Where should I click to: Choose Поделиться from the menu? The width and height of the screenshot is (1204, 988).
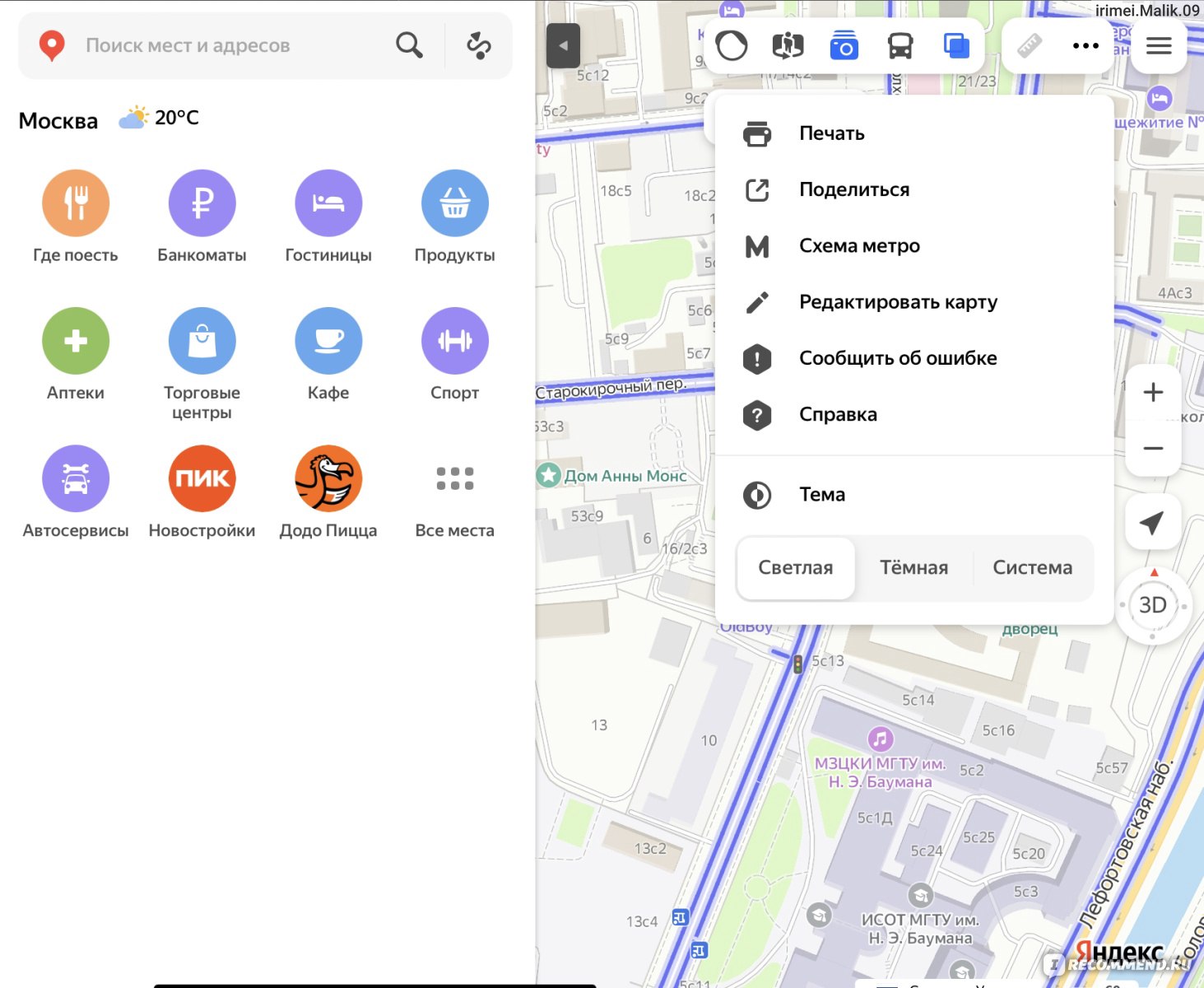click(914, 189)
